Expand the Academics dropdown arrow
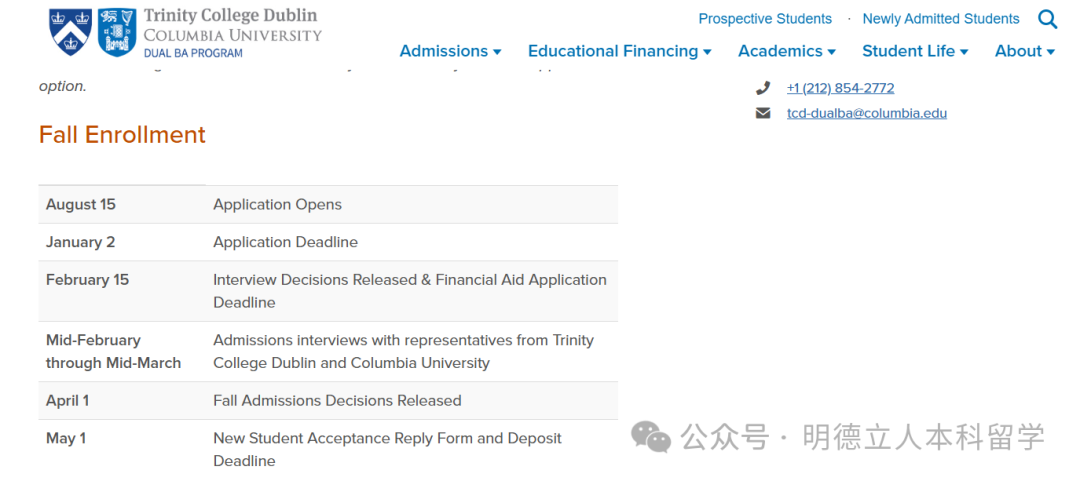The image size is (1080, 481). point(831,52)
